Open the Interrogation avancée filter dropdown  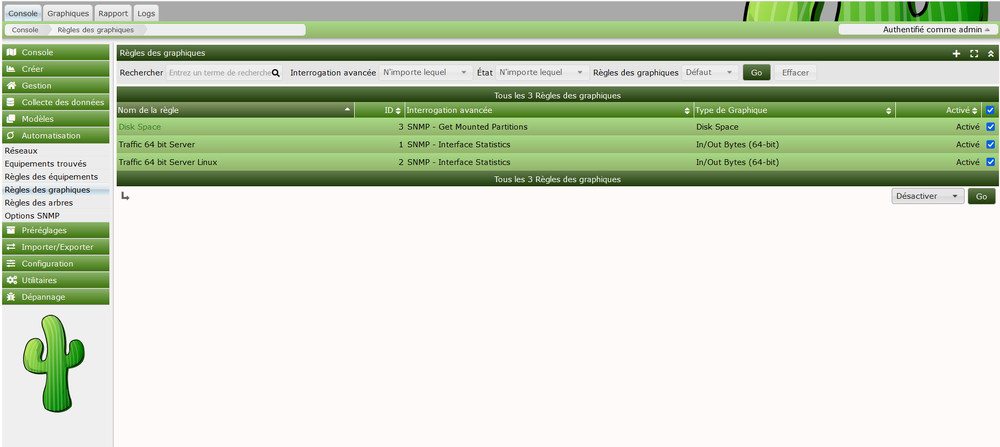pyautogui.click(x=426, y=73)
